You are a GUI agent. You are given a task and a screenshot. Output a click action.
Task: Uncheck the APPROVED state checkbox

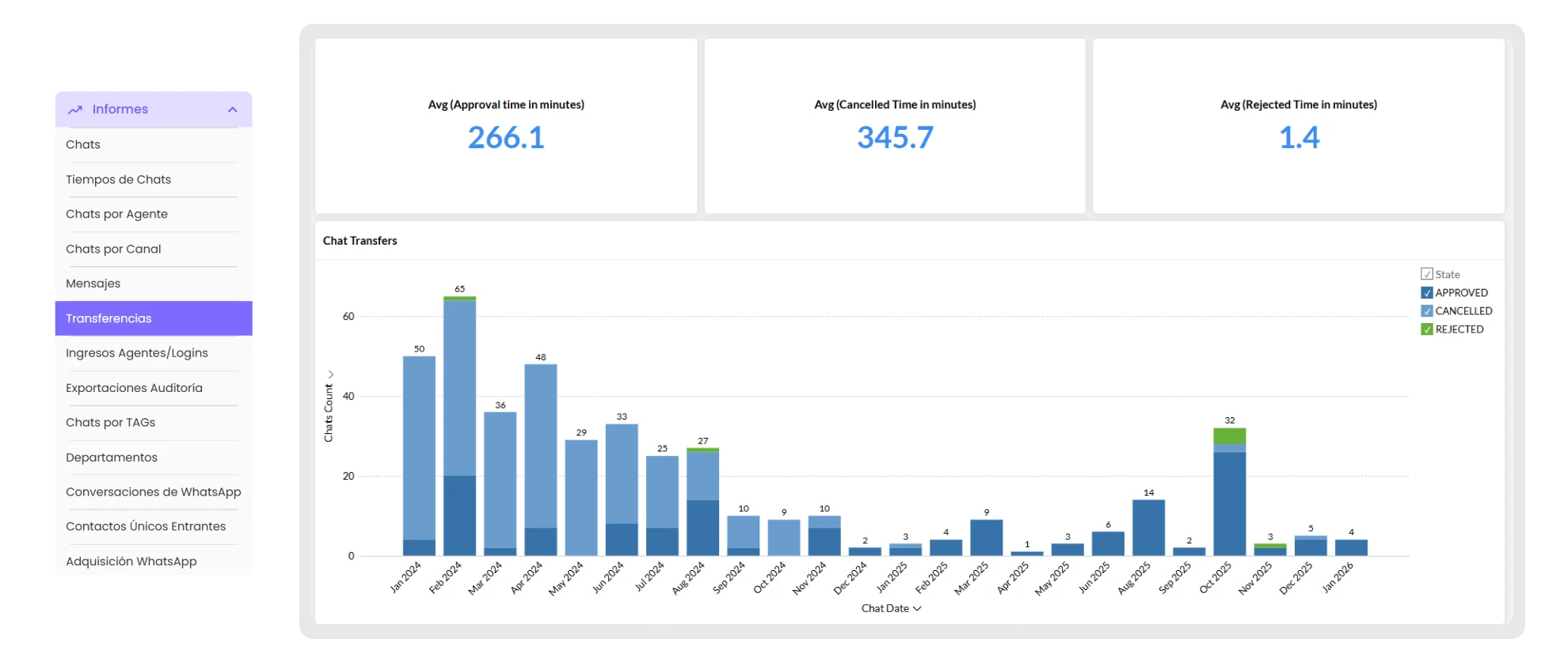1427,293
